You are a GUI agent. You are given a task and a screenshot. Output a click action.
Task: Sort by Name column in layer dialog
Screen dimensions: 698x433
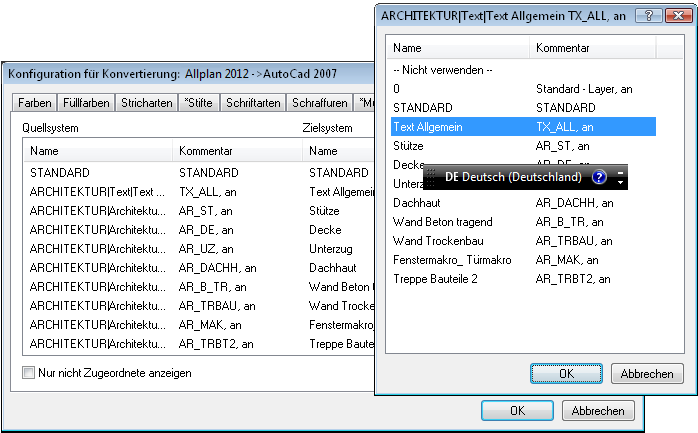pos(458,48)
